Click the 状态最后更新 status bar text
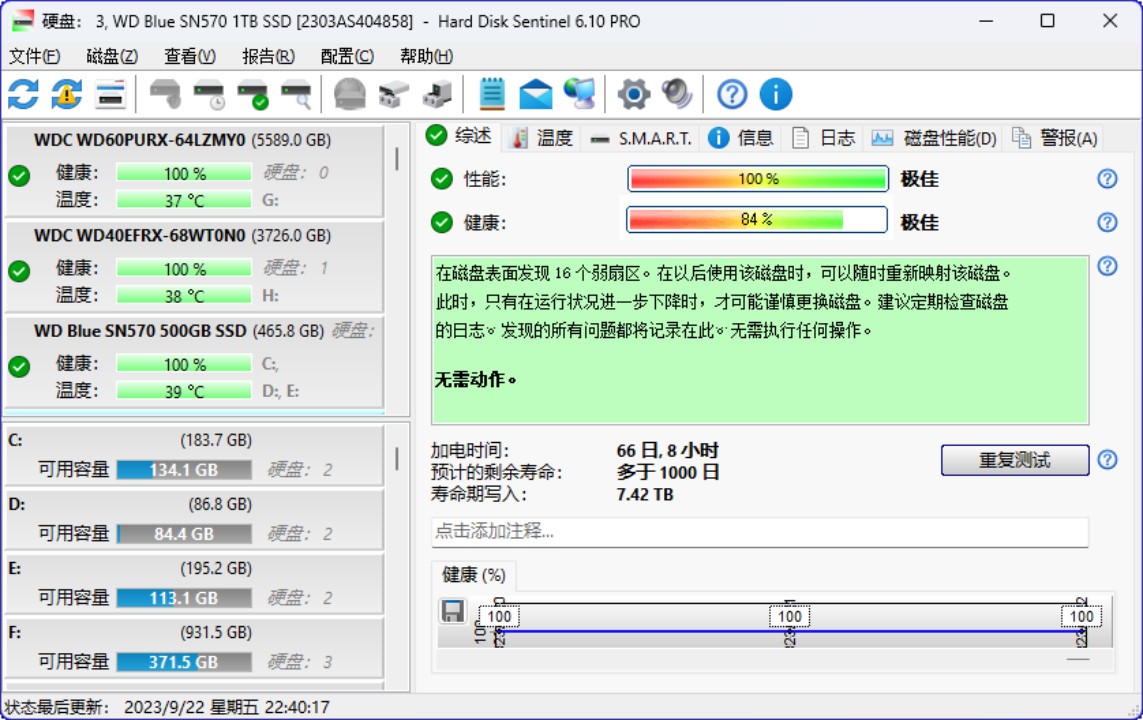The width and height of the screenshot is (1143, 720). pyautogui.click(x=168, y=707)
